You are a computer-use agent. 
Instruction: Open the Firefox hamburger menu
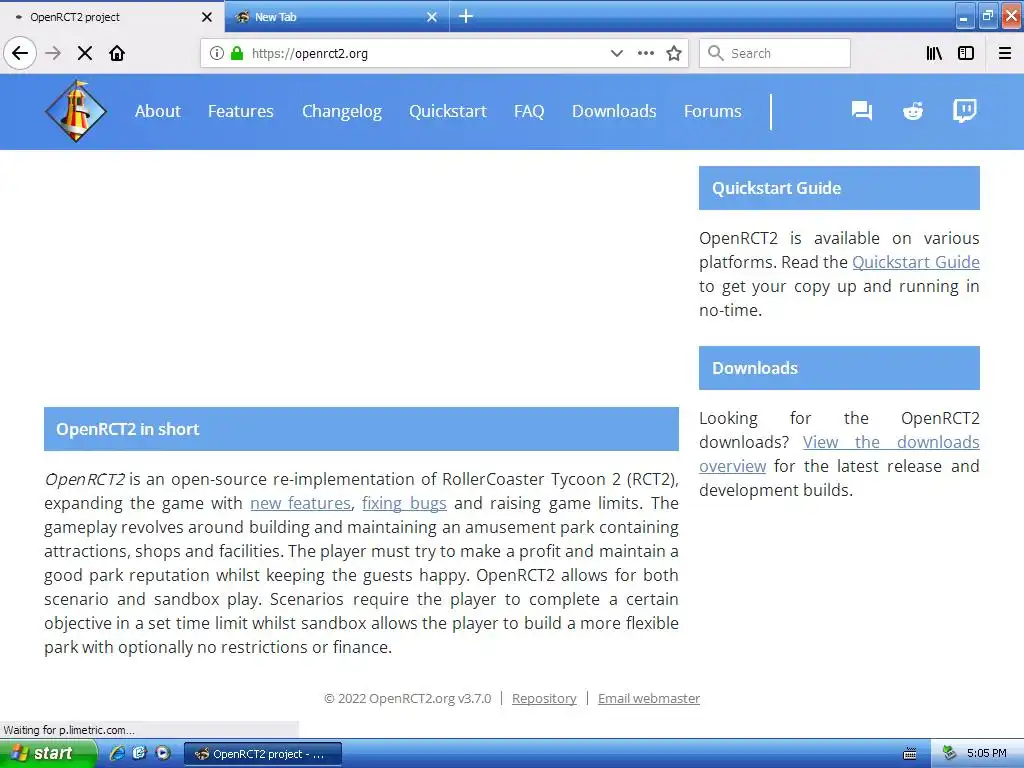(x=1005, y=53)
